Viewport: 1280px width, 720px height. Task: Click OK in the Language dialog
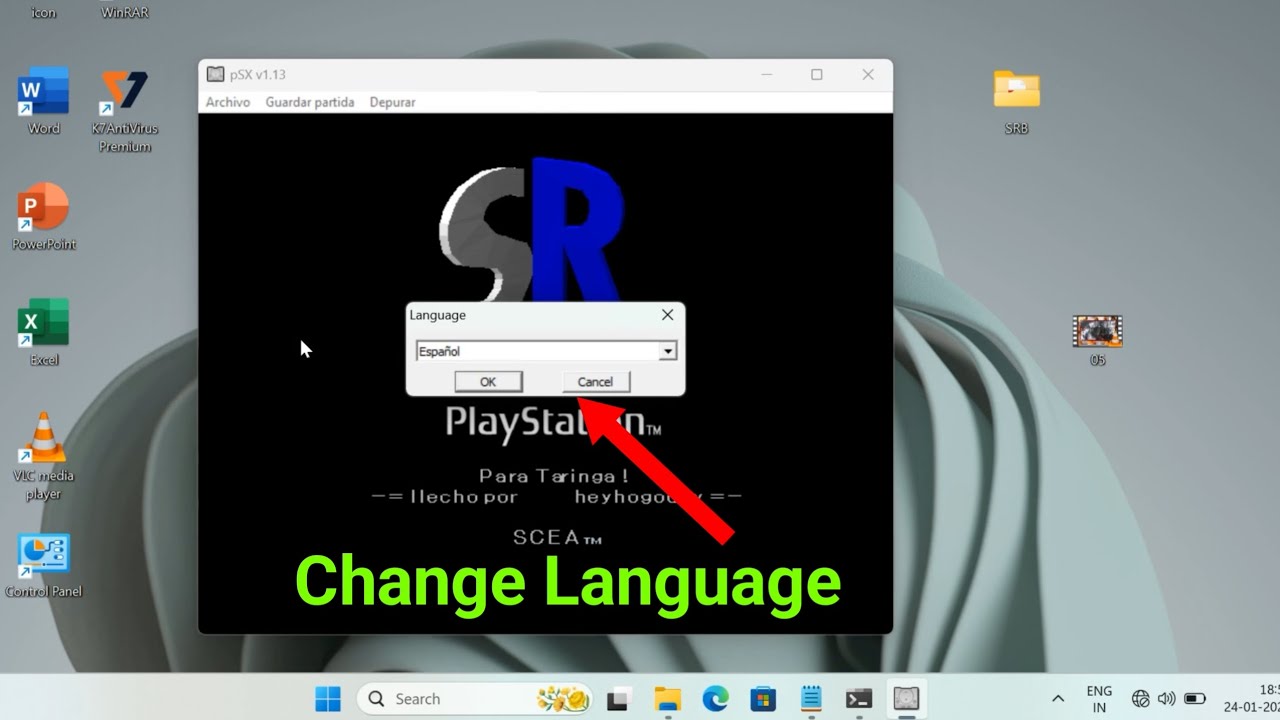click(488, 382)
